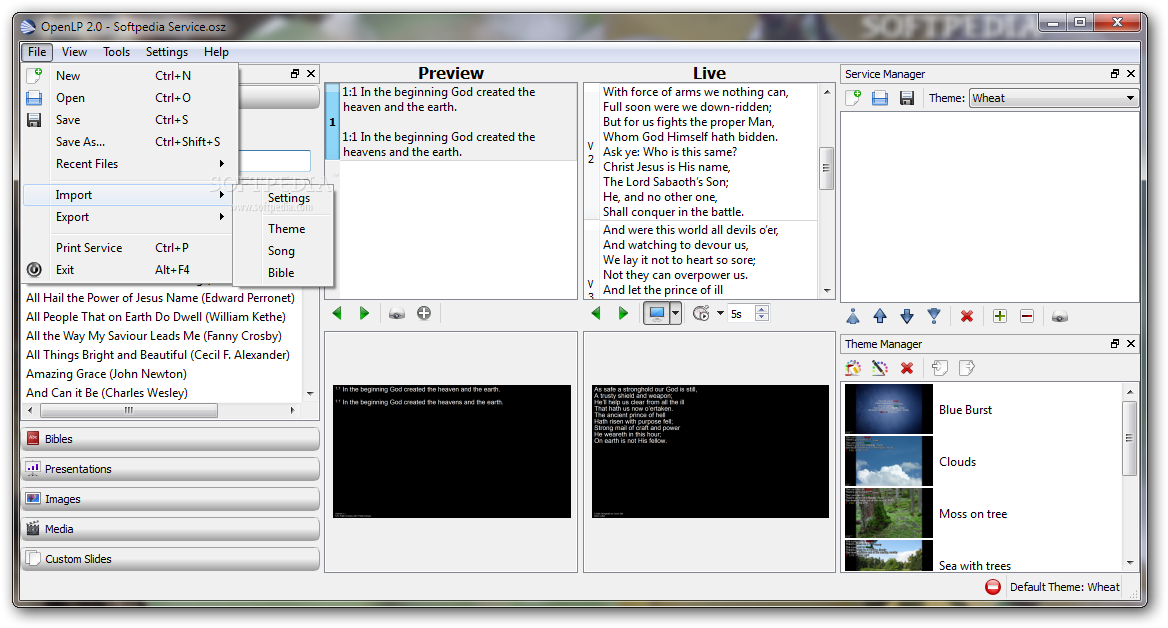Expand all service items with plus
This screenshot has width=1168, height=628.
click(x=1000, y=317)
